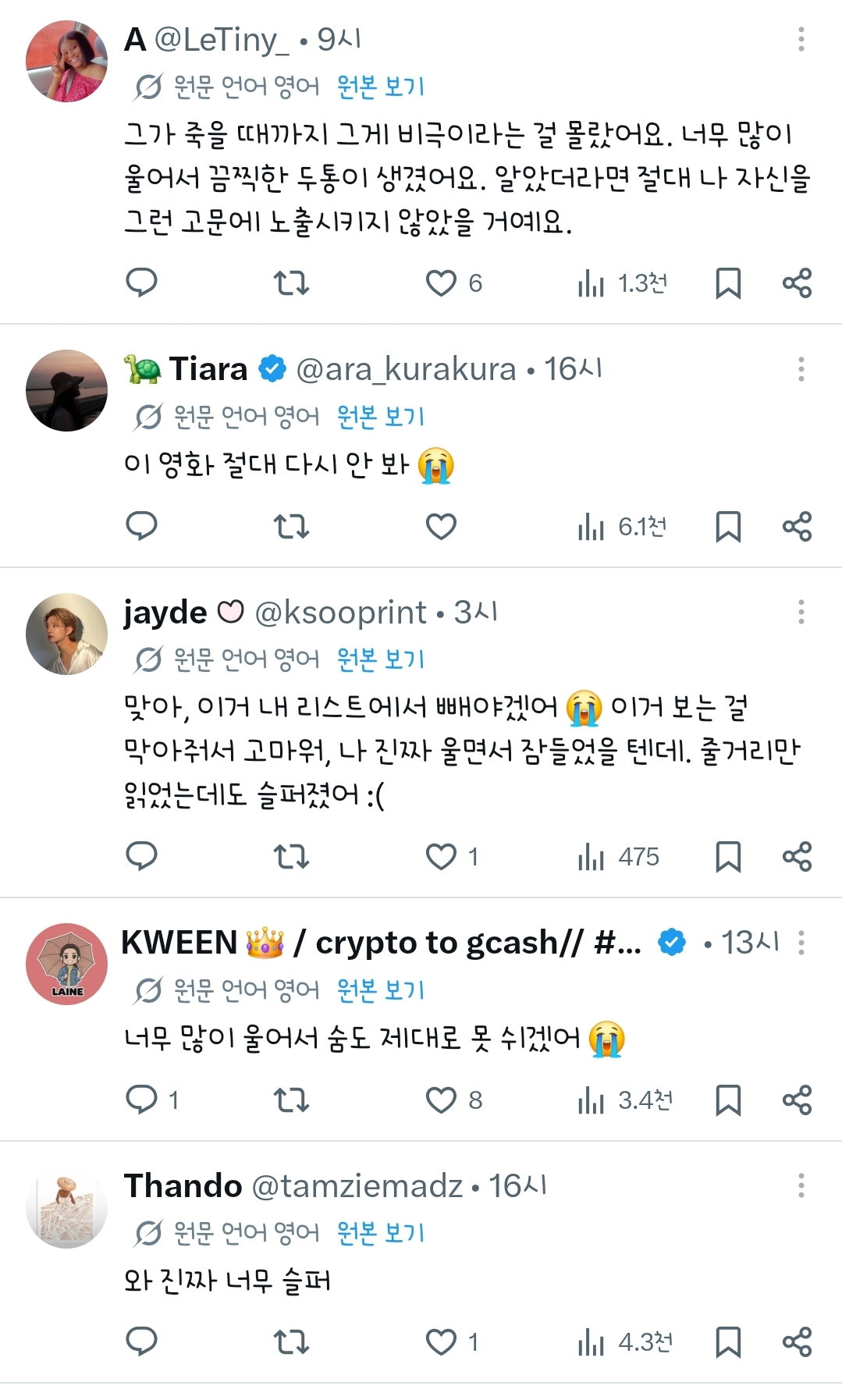Bookmark Tiara's tweet

point(728,527)
